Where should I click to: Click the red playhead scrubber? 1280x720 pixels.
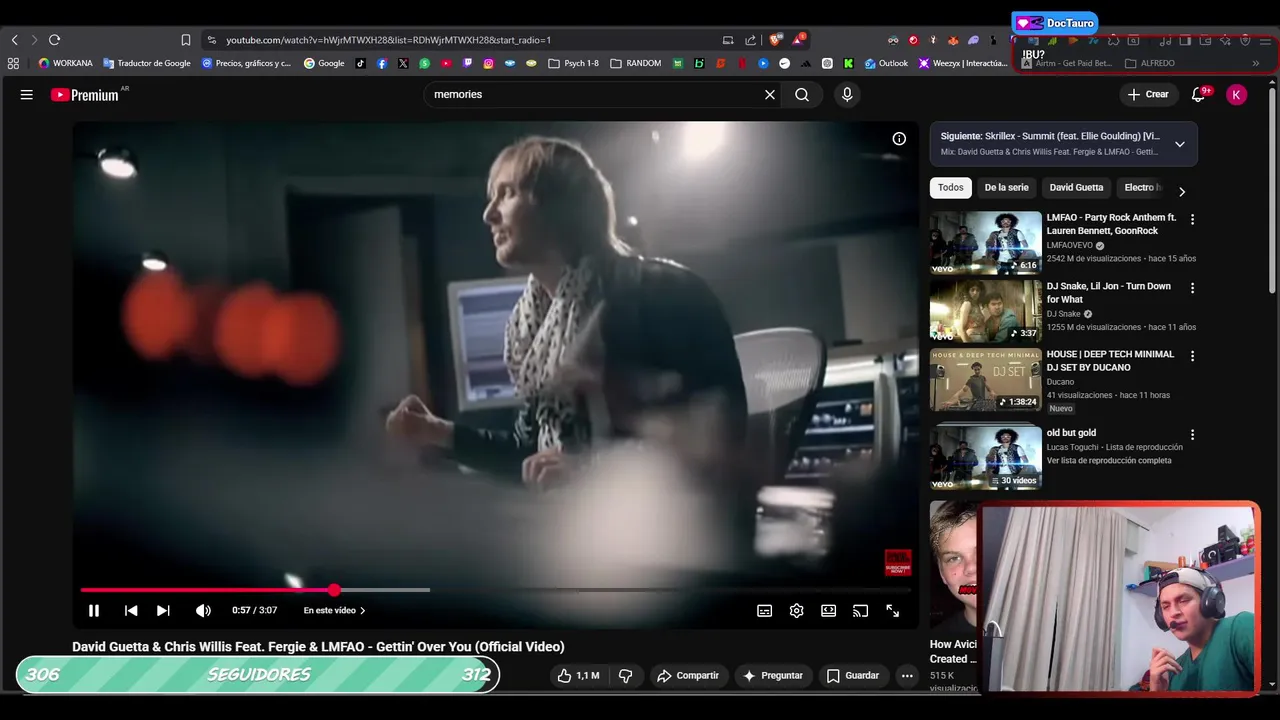(334, 590)
